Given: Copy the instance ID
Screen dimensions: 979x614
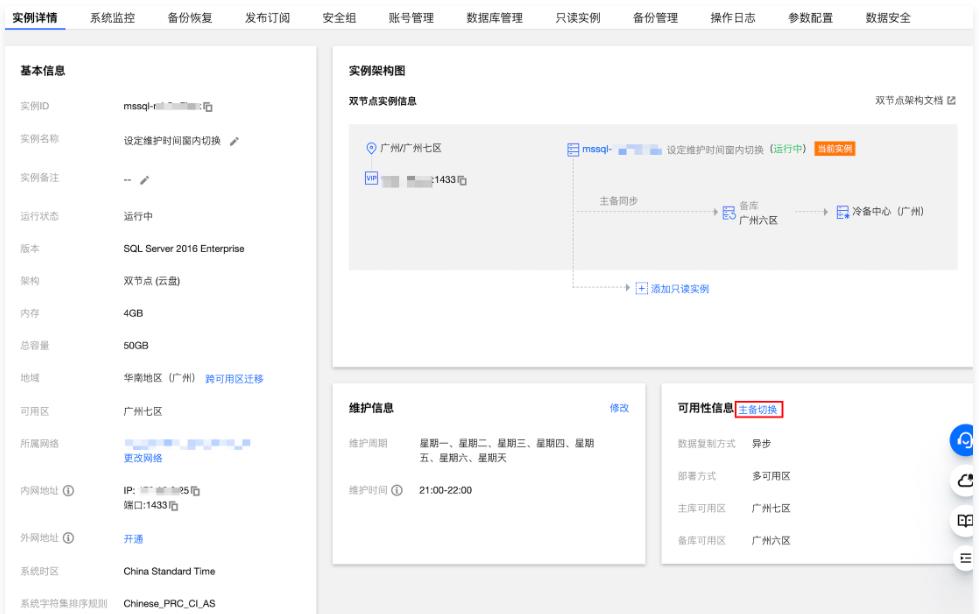Looking at the screenshot, I should tap(210, 107).
